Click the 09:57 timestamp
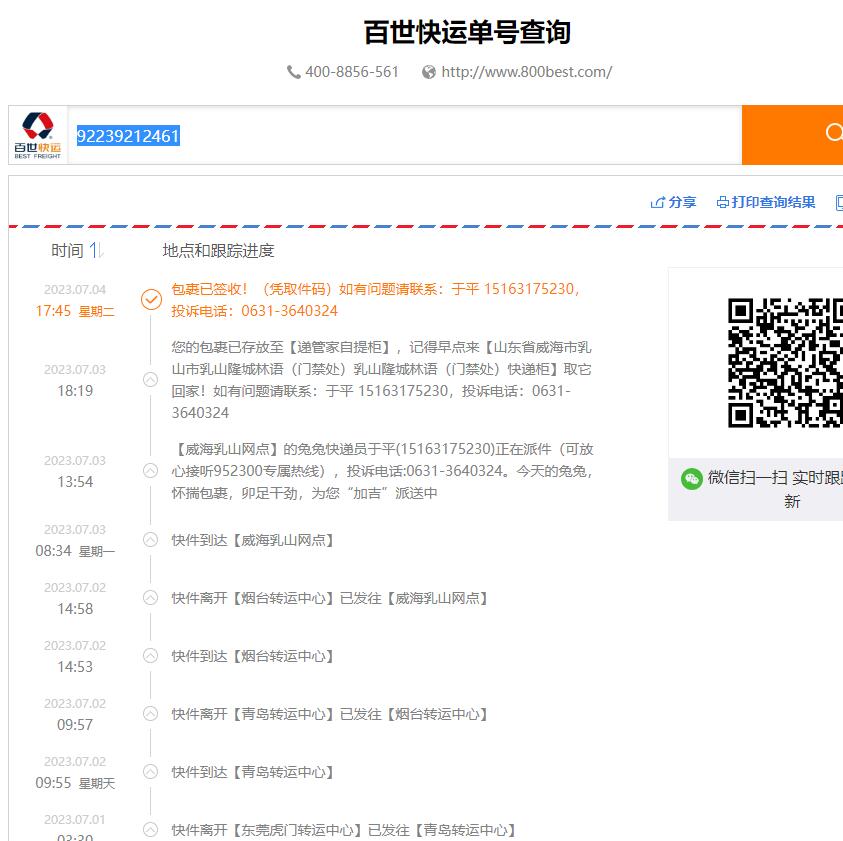The width and height of the screenshot is (843, 841). point(75,725)
